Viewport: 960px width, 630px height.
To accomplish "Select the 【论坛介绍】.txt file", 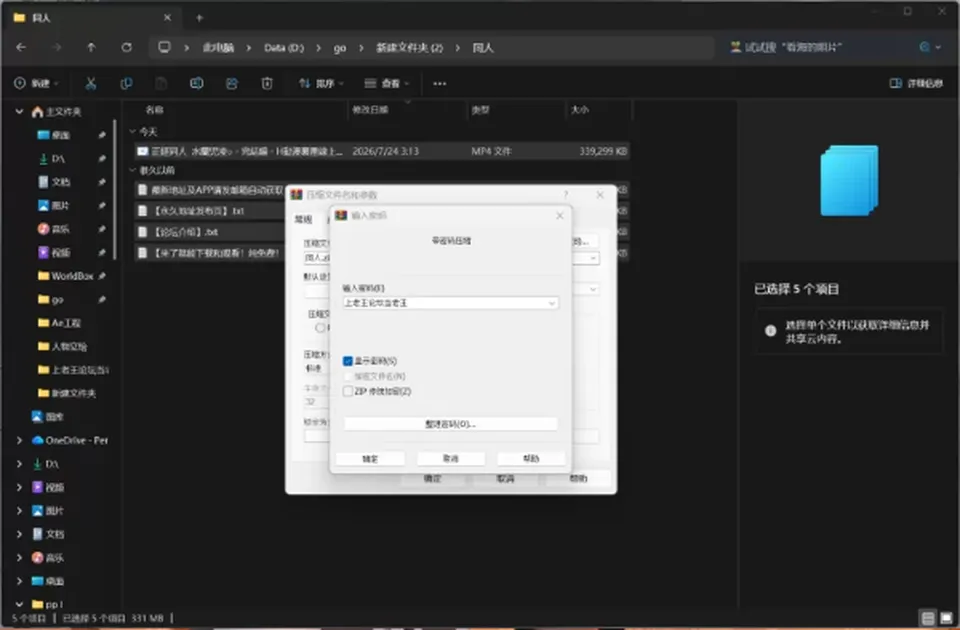I will pyautogui.click(x=186, y=232).
